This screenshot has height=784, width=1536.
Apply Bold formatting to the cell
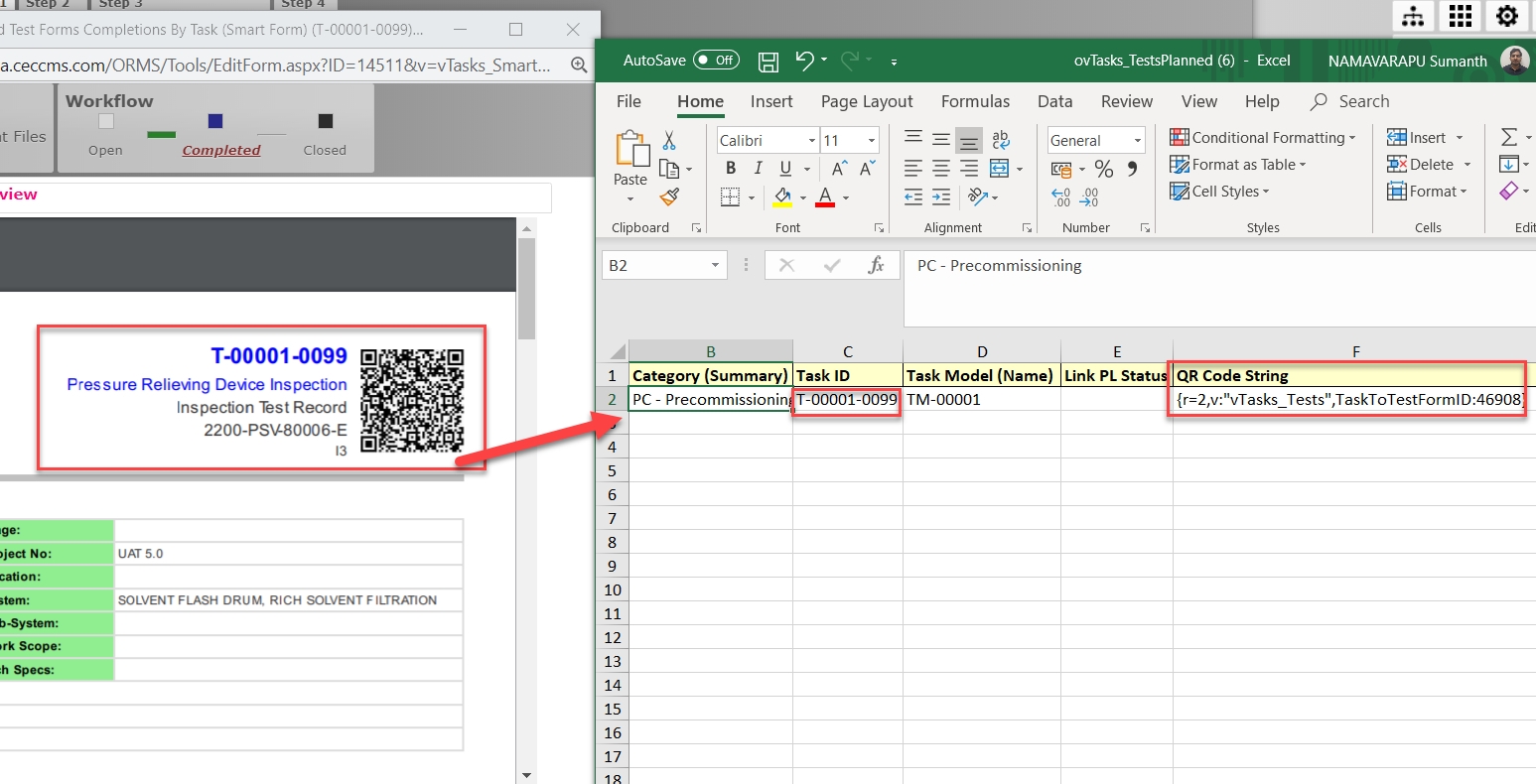tap(731, 169)
